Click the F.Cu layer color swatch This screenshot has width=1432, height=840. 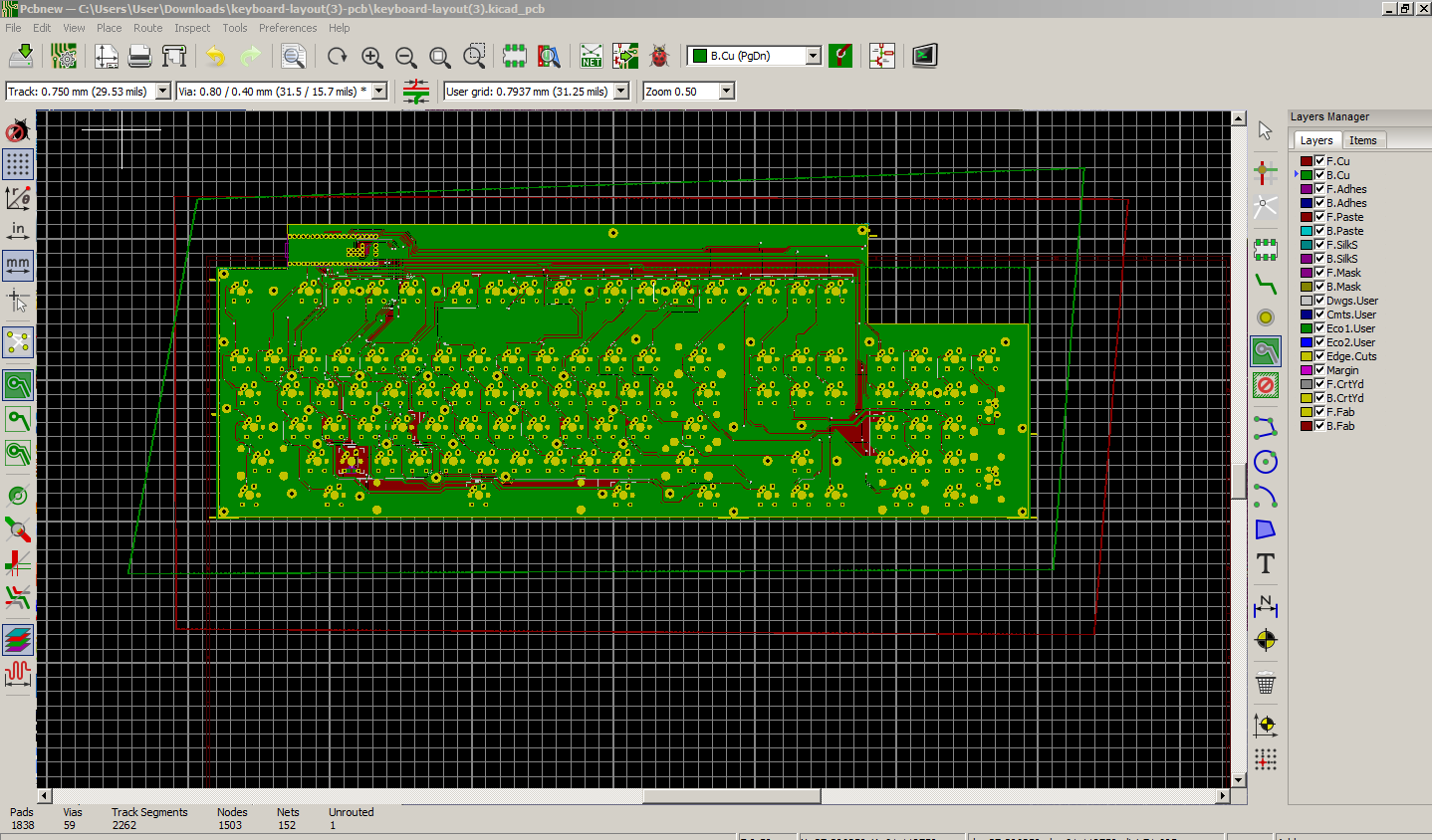coord(1306,161)
